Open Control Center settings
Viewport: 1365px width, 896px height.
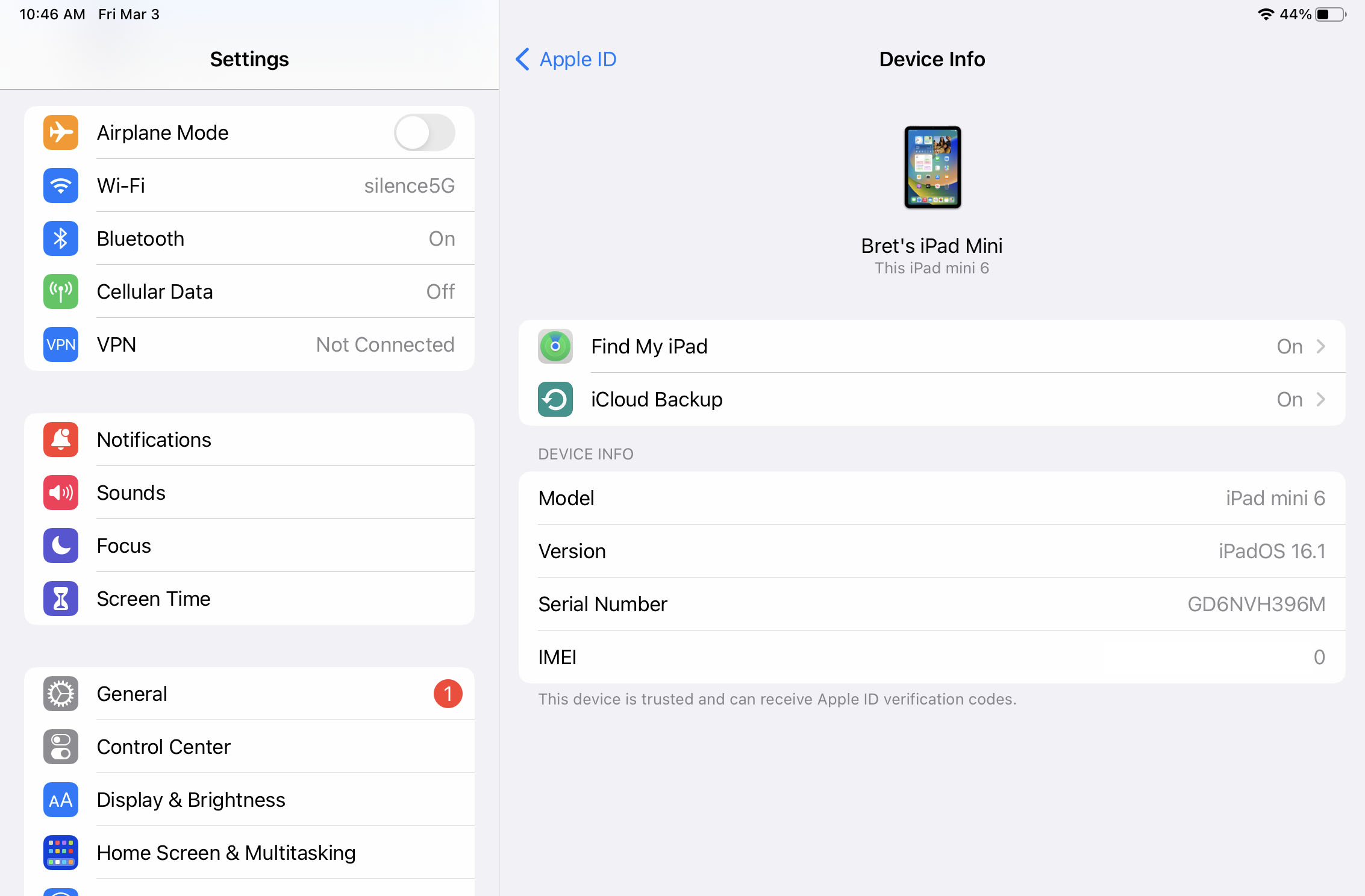[x=249, y=747]
